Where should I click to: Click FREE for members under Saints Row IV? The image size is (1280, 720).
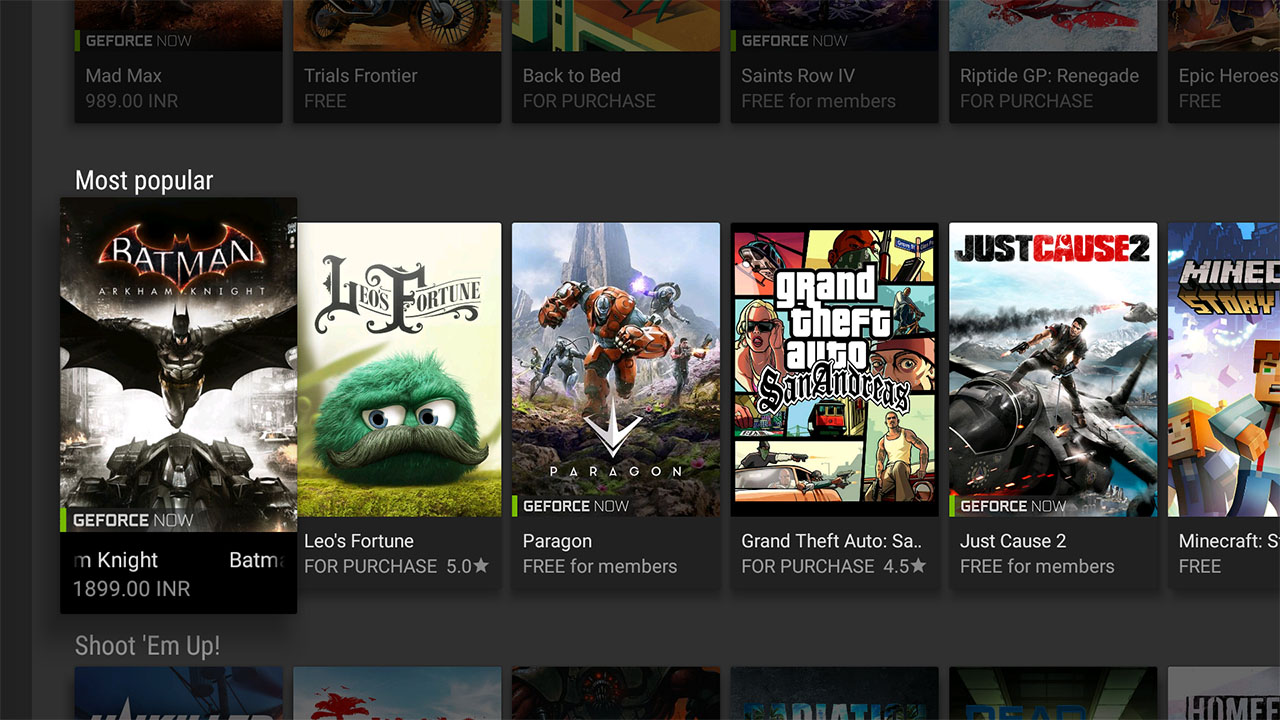pos(818,101)
